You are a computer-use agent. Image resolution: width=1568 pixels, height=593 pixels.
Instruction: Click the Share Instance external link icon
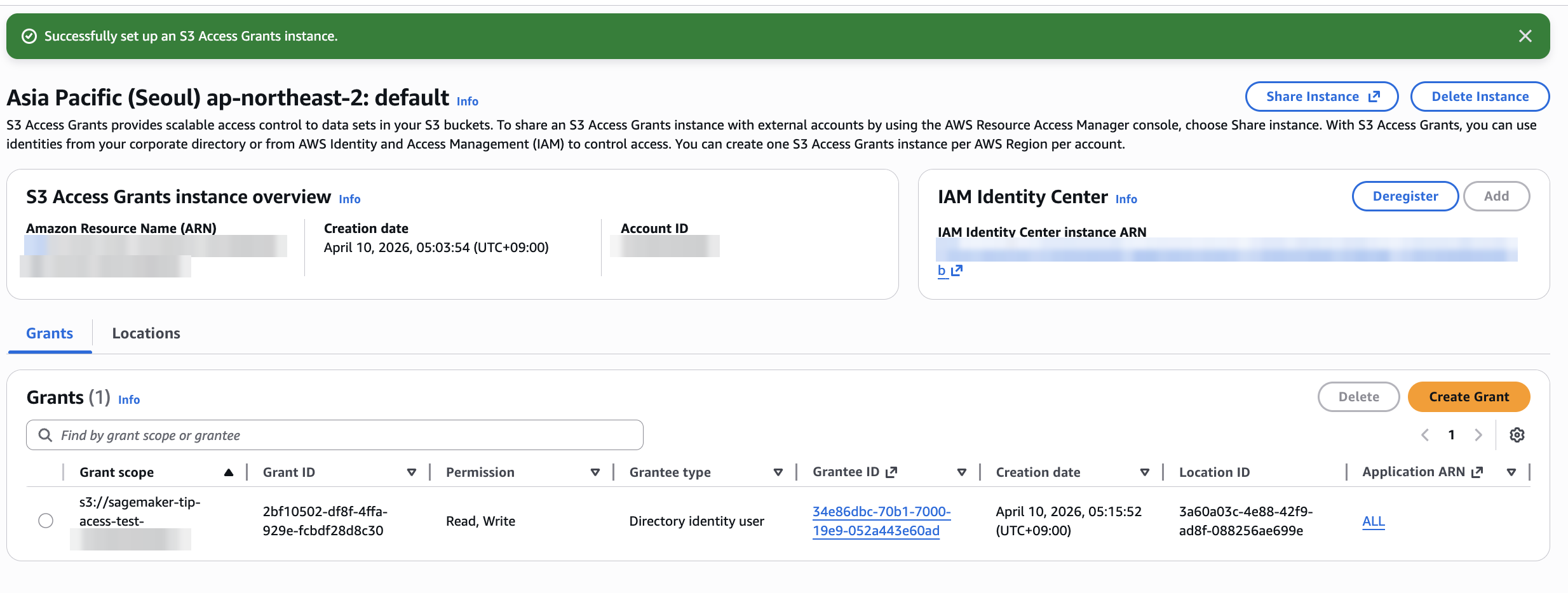[1374, 97]
